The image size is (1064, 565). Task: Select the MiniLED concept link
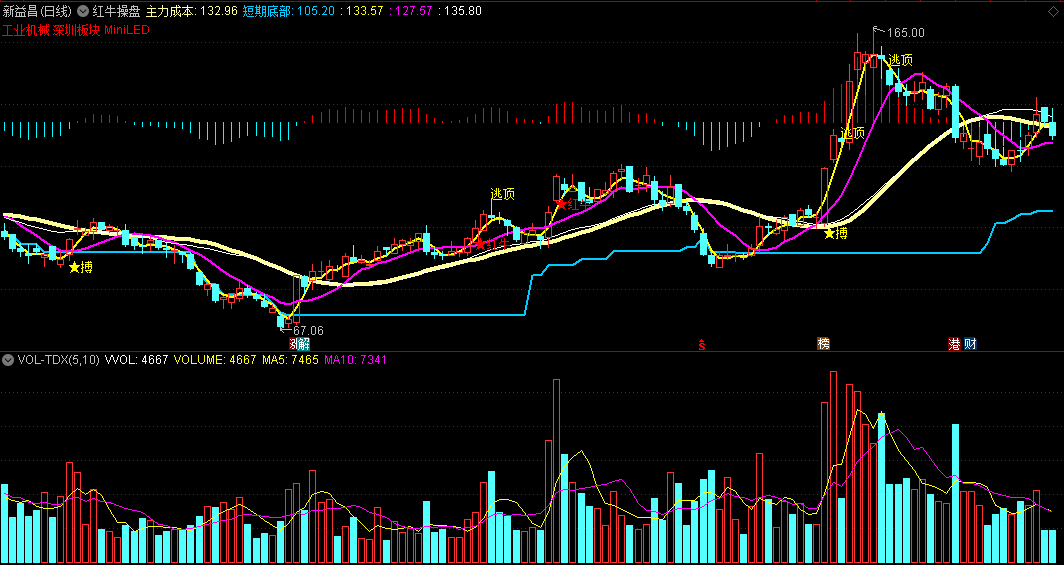coord(127,31)
